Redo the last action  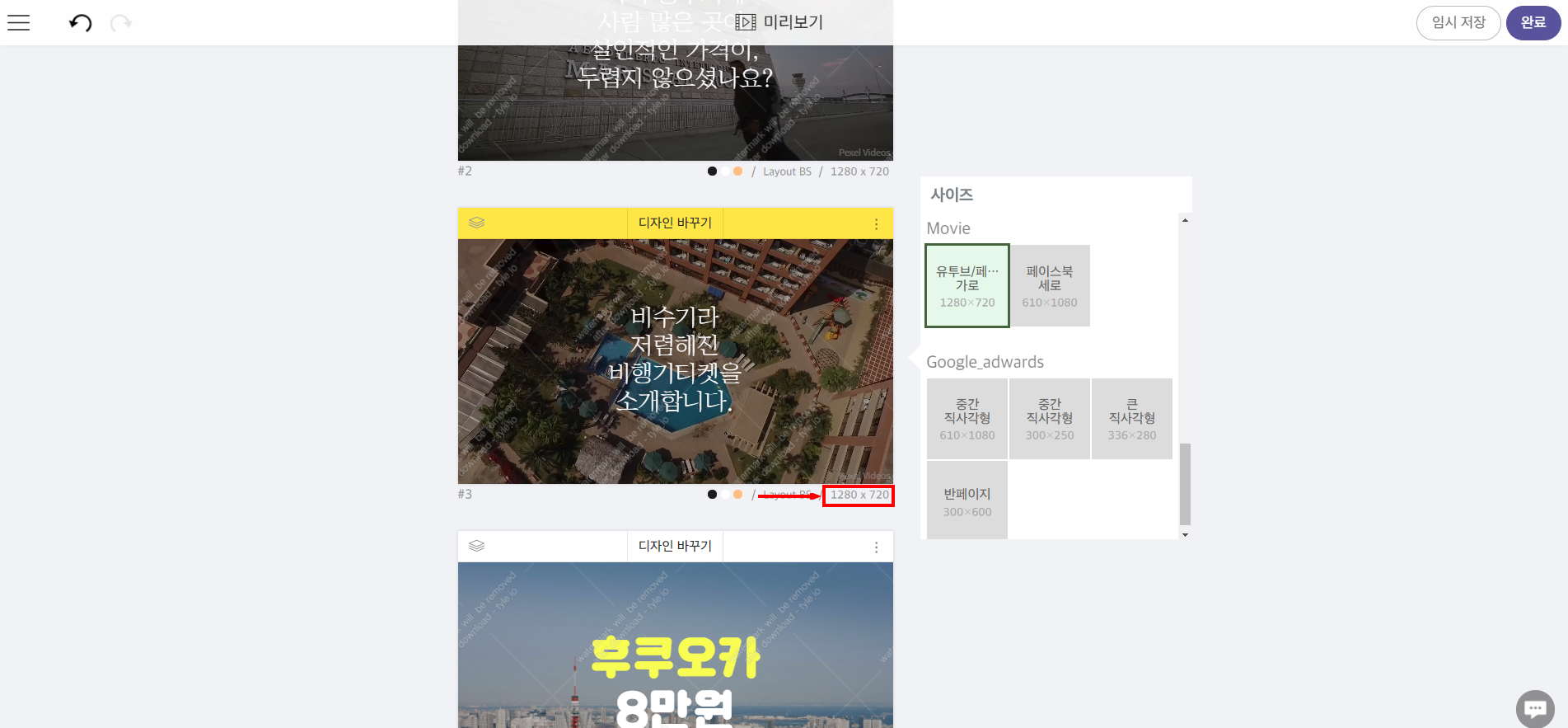pyautogui.click(x=121, y=23)
